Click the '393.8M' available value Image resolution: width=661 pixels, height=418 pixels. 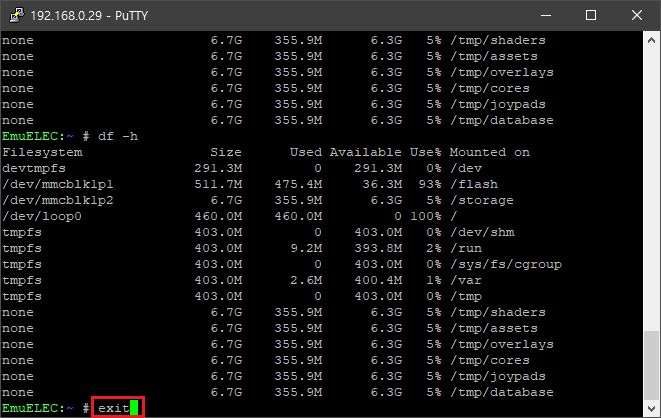pos(378,249)
